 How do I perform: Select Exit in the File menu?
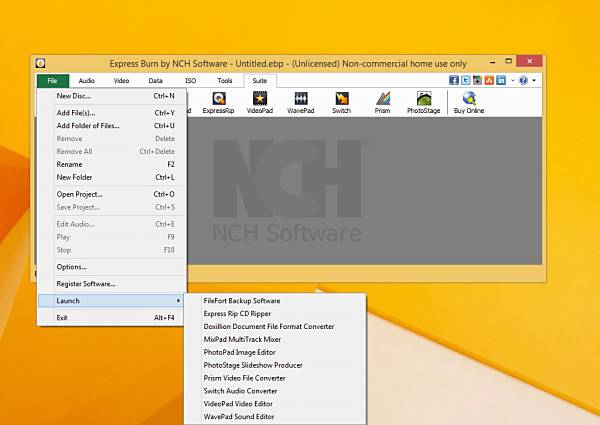click(x=113, y=318)
